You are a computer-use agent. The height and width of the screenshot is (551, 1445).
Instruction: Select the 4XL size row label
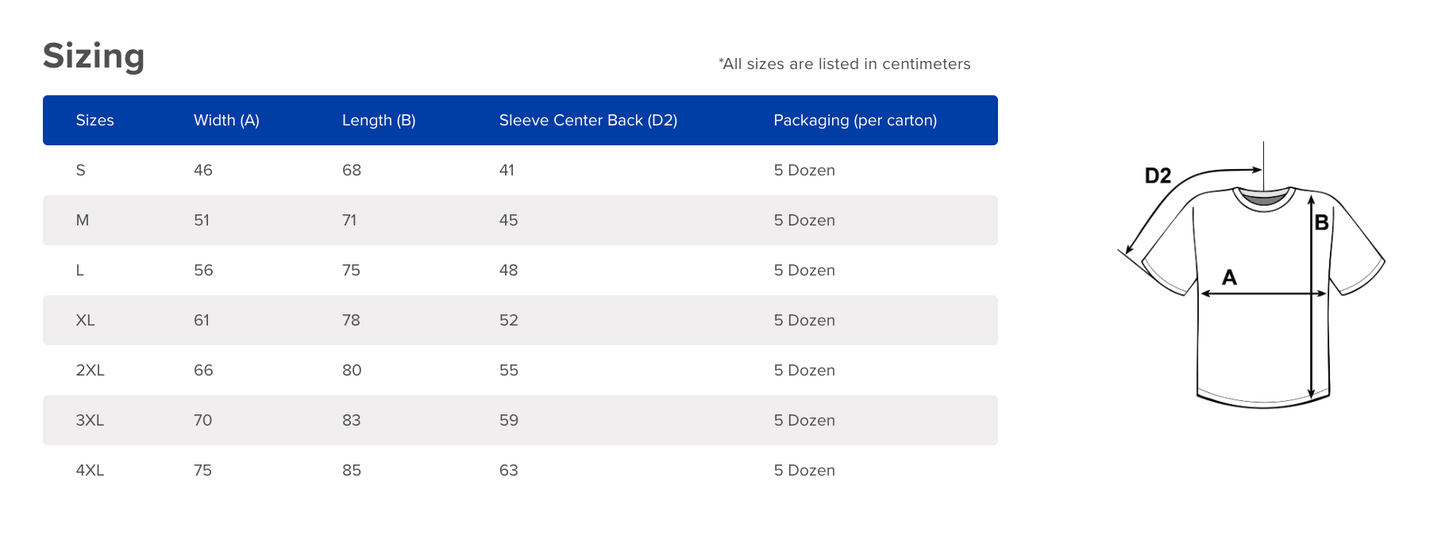[90, 470]
